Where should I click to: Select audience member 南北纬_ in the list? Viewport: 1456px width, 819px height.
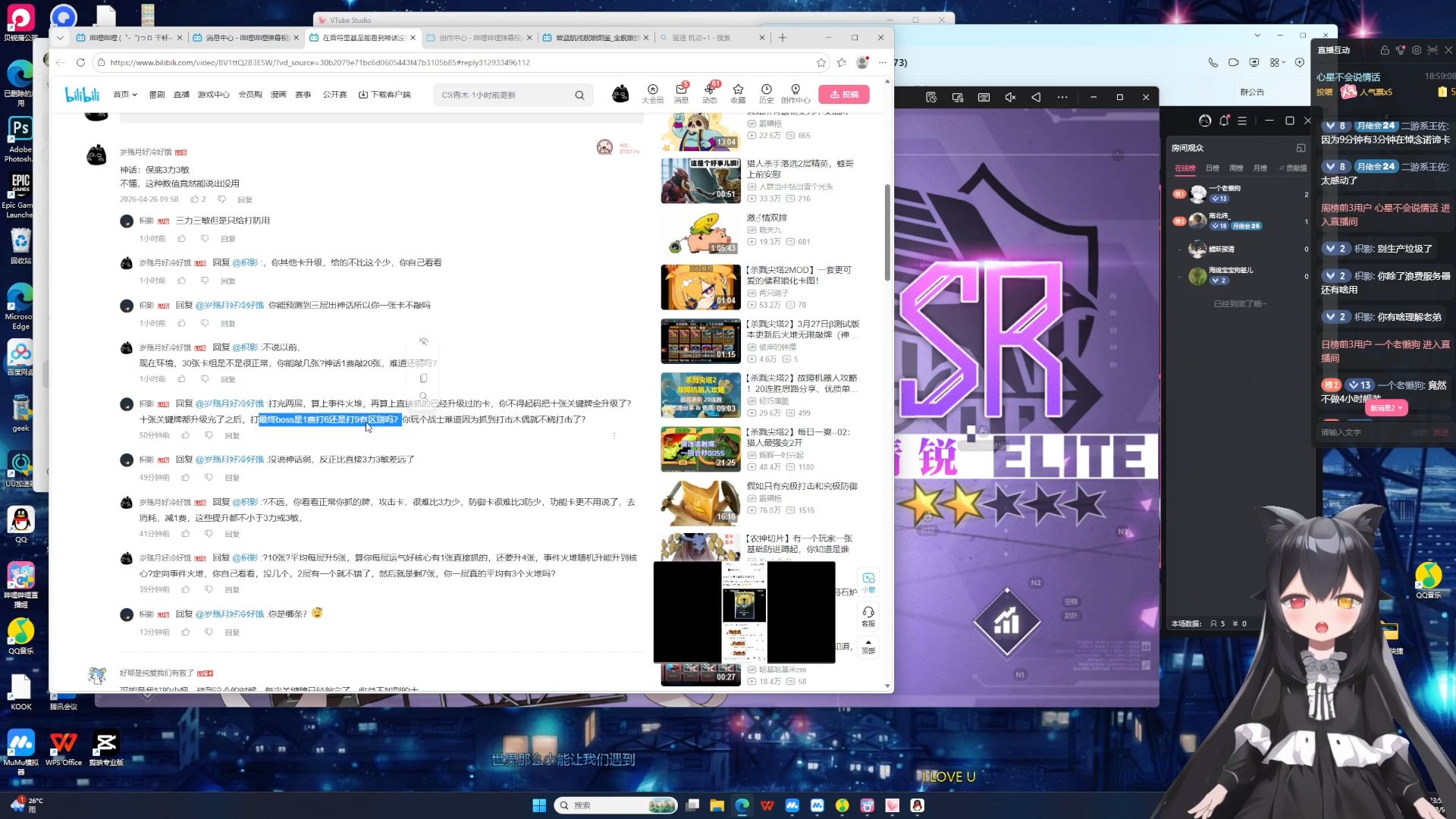1239,221
